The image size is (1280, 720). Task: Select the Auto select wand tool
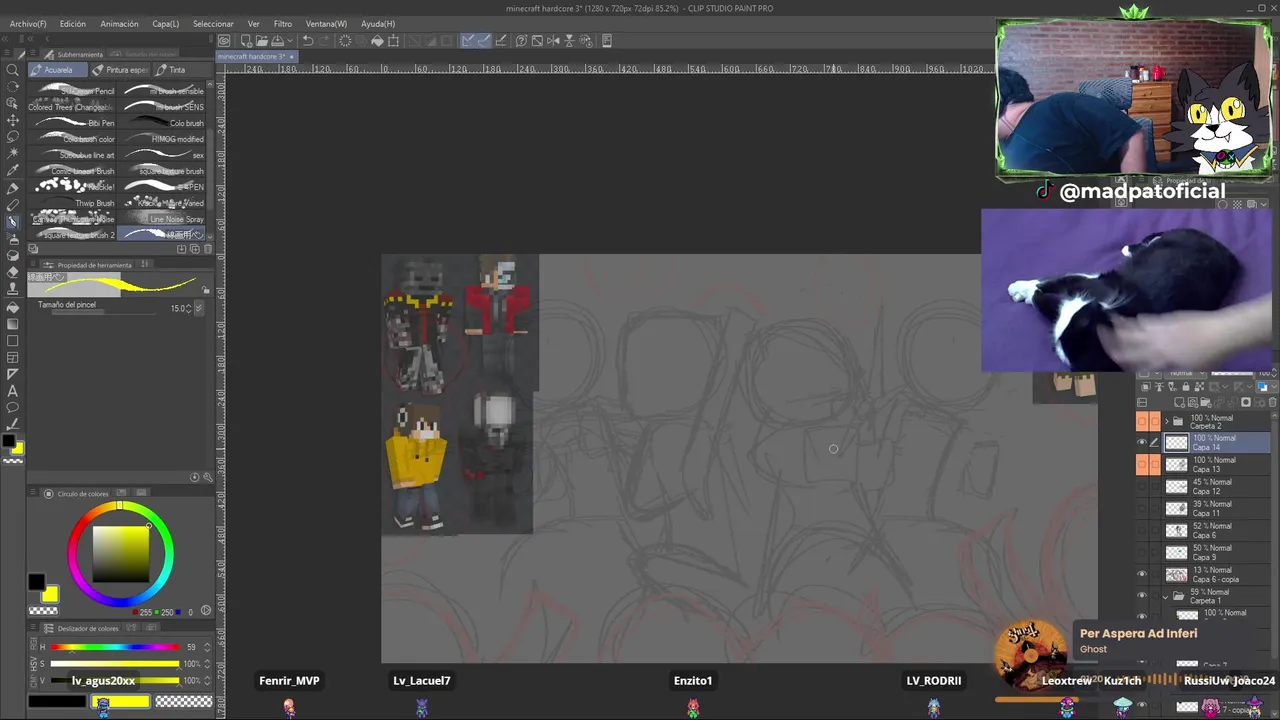click(x=13, y=153)
